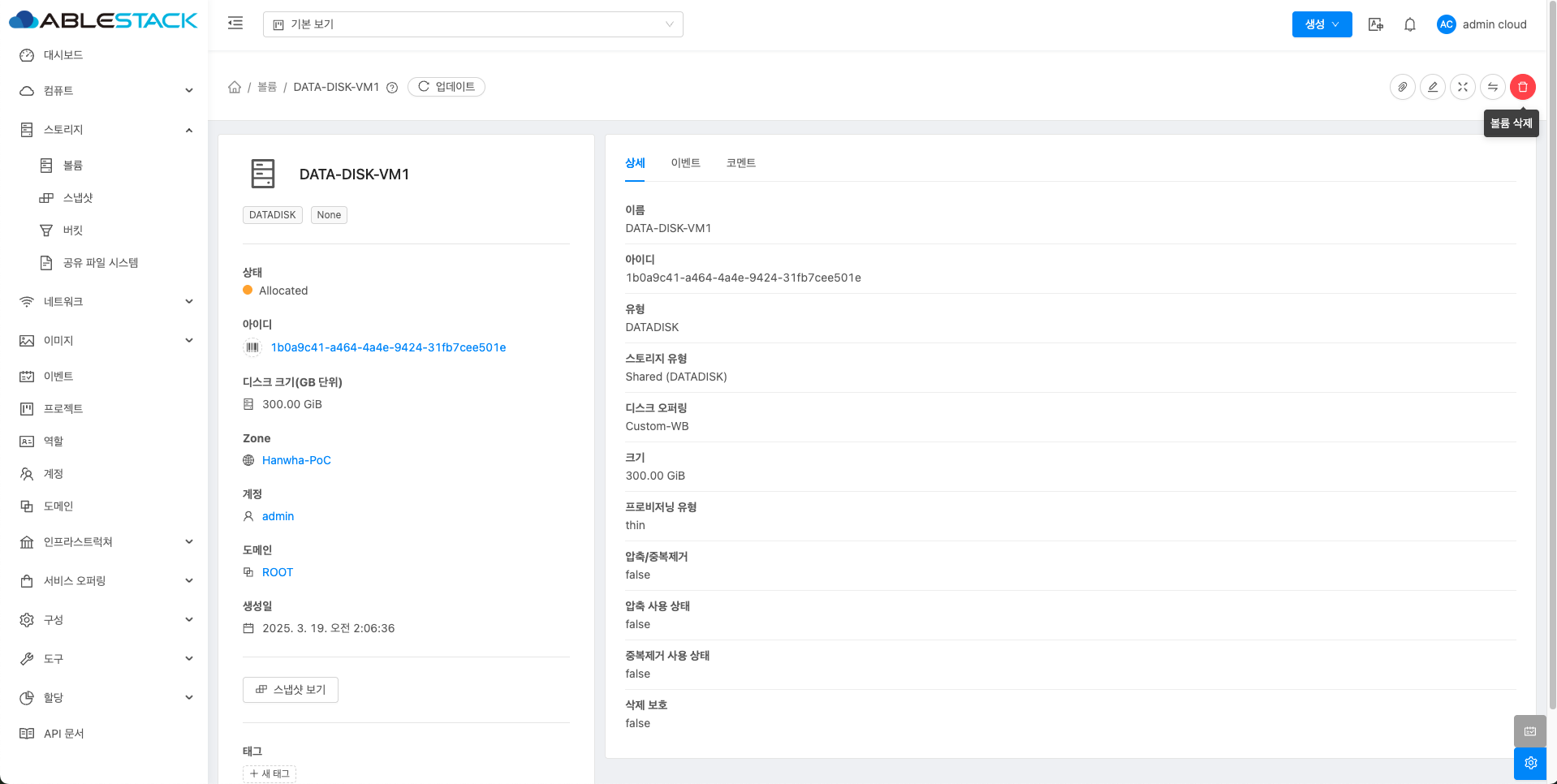Click the resize volume icon

click(x=1462, y=87)
